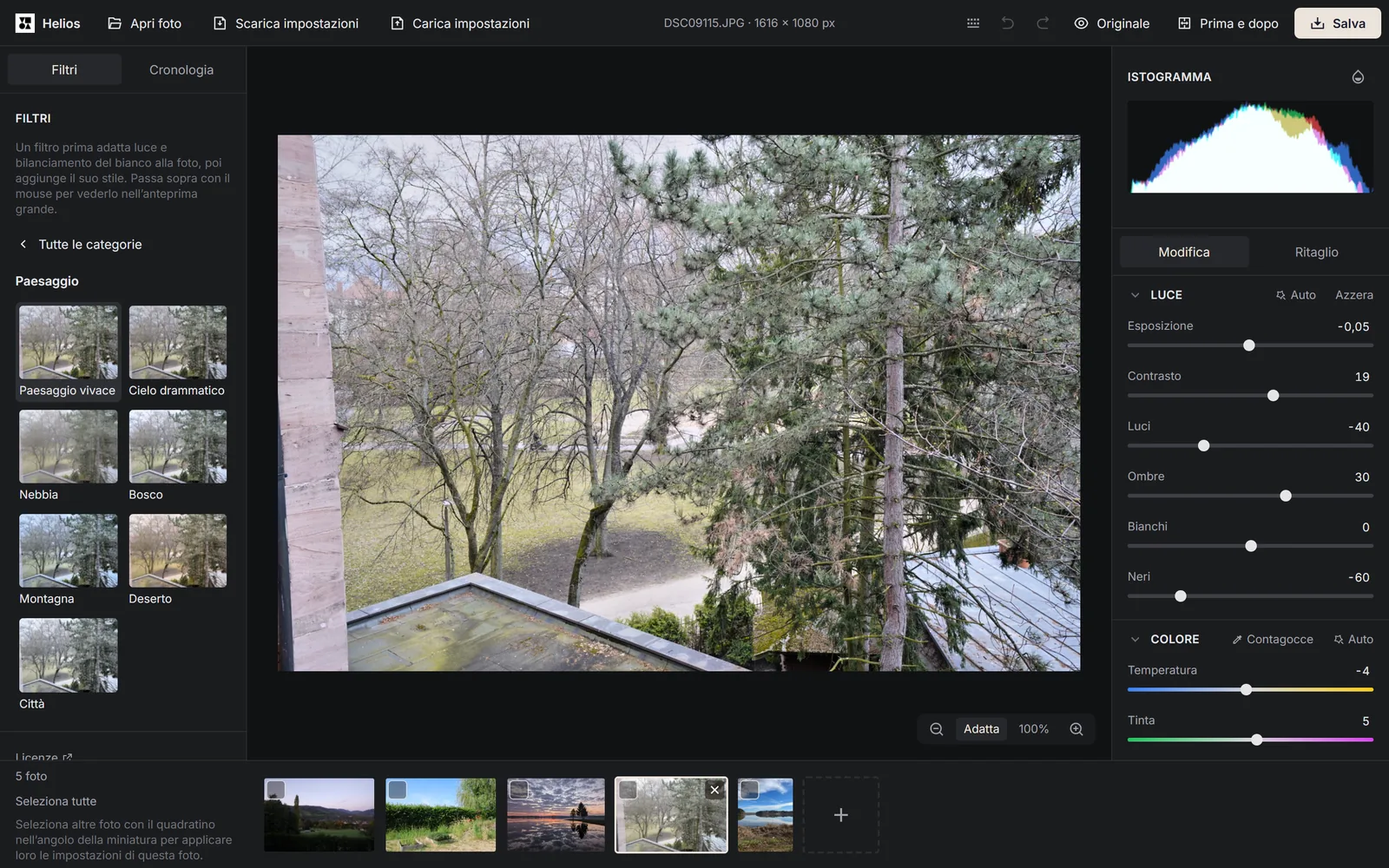The height and width of the screenshot is (868, 1389).
Task: Apply the Deserto filter preset
Action: [177, 560]
